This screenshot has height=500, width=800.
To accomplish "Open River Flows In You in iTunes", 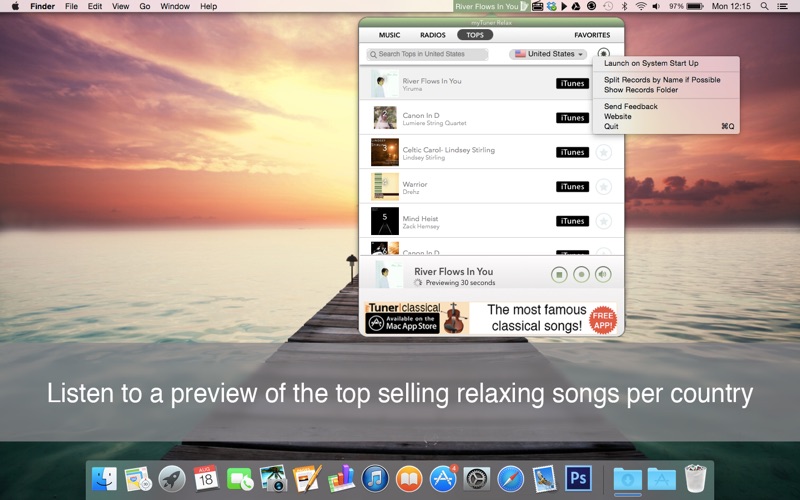I will coord(572,83).
